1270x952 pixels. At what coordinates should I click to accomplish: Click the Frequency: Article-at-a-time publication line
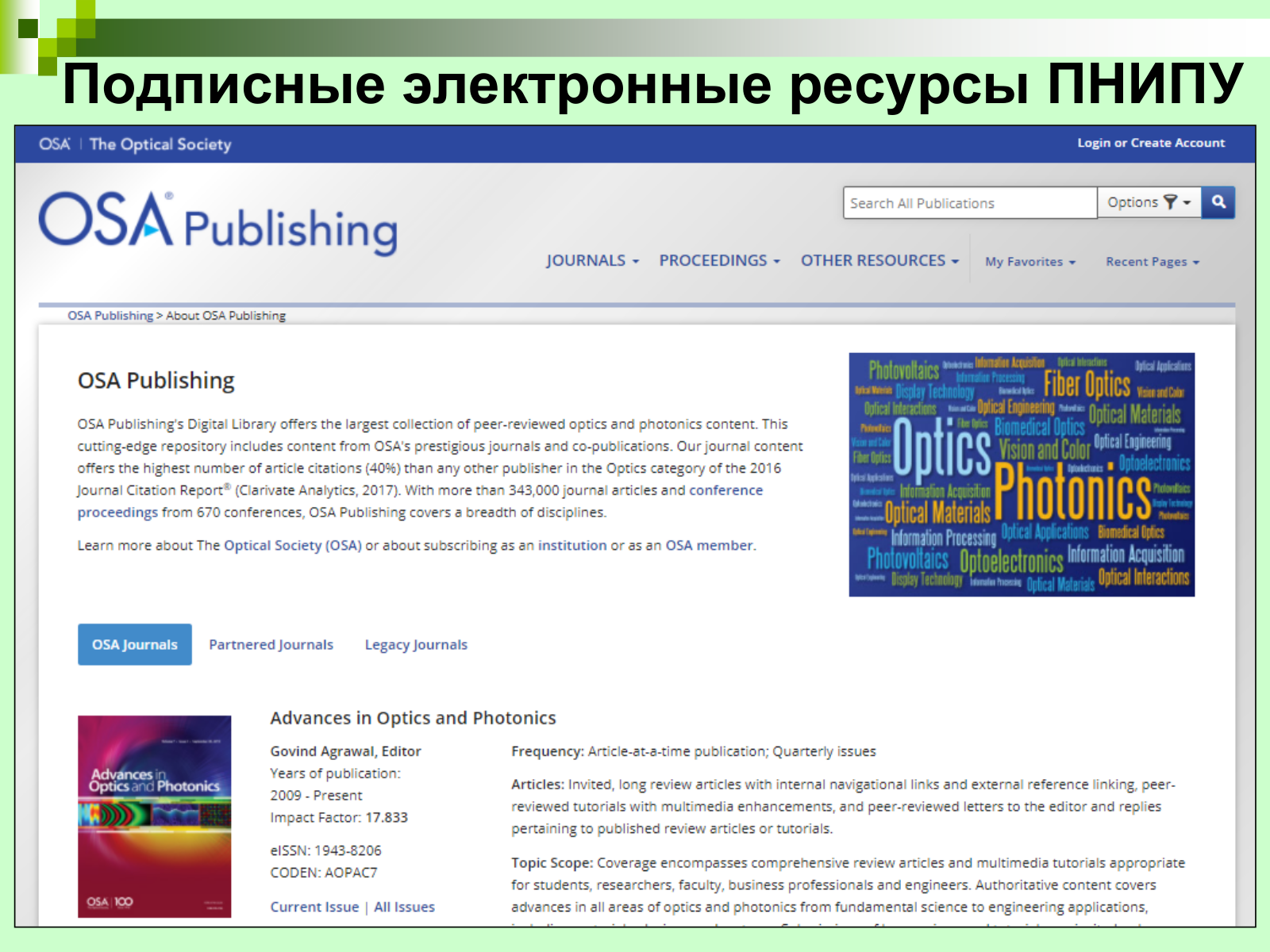694,751
